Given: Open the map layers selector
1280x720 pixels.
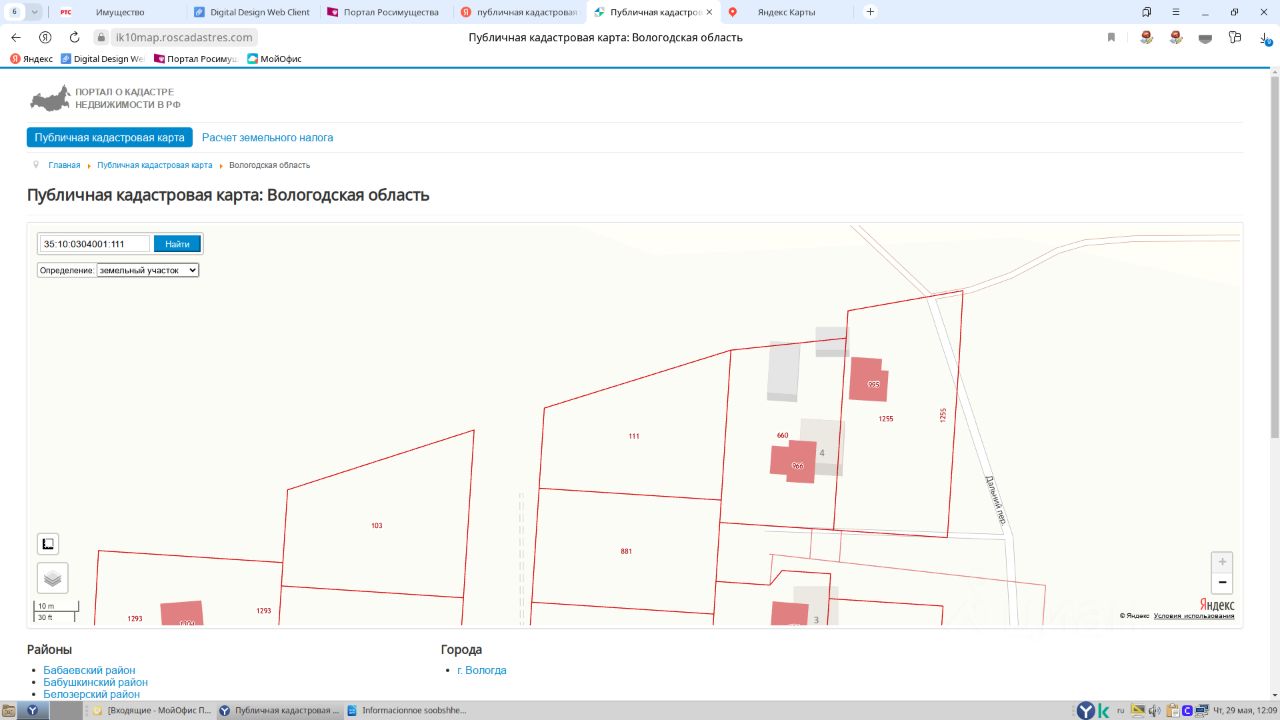Looking at the screenshot, I should click(x=53, y=577).
